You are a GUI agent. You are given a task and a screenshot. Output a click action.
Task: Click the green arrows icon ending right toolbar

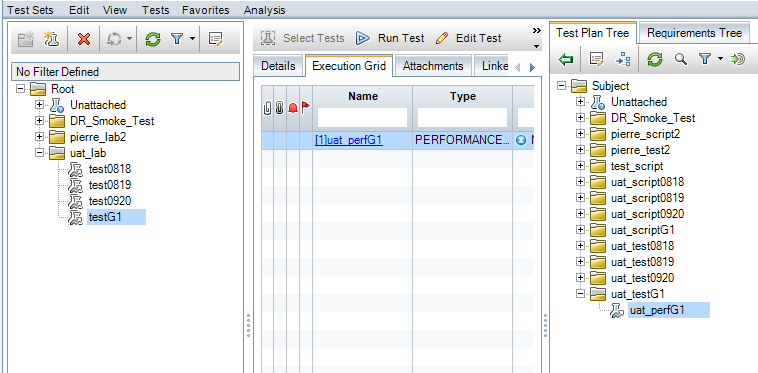click(737, 59)
